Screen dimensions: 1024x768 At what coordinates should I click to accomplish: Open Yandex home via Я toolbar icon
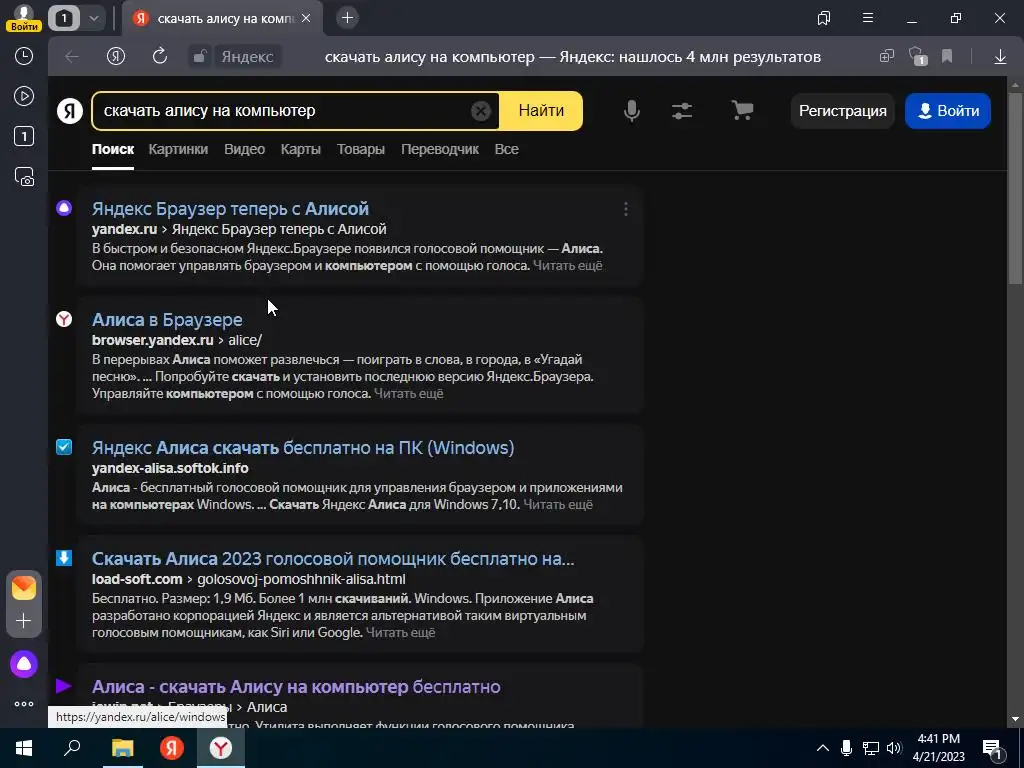(x=116, y=57)
